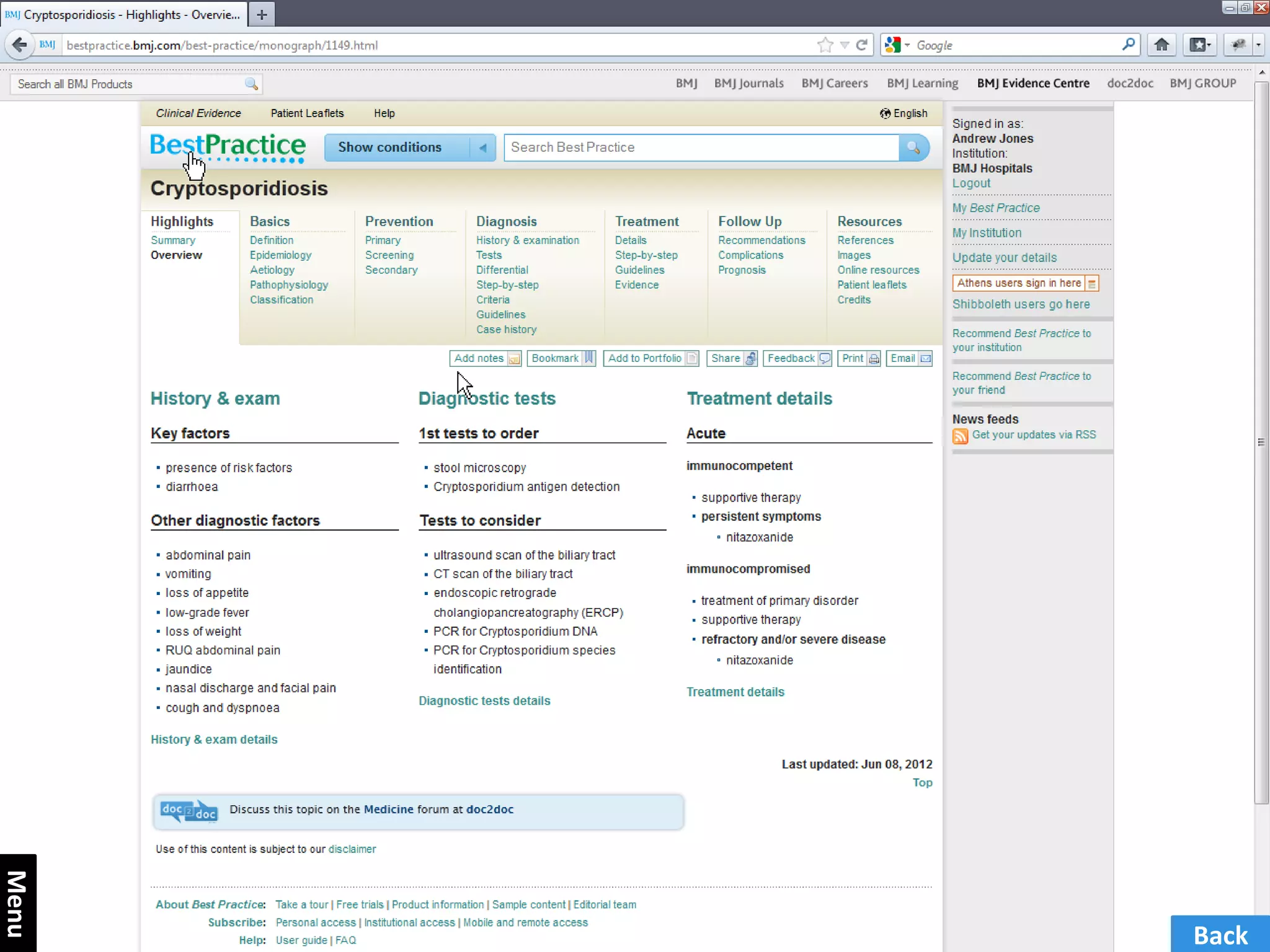The image size is (1270, 952).
Task: Click the browser back arrow button
Action: click(x=20, y=45)
